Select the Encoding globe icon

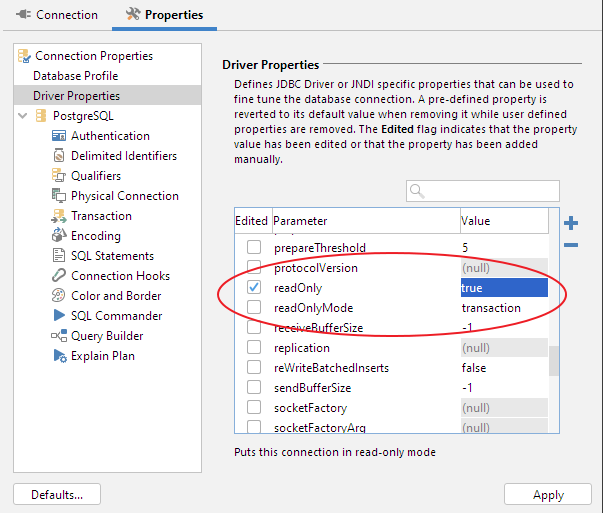coord(59,236)
